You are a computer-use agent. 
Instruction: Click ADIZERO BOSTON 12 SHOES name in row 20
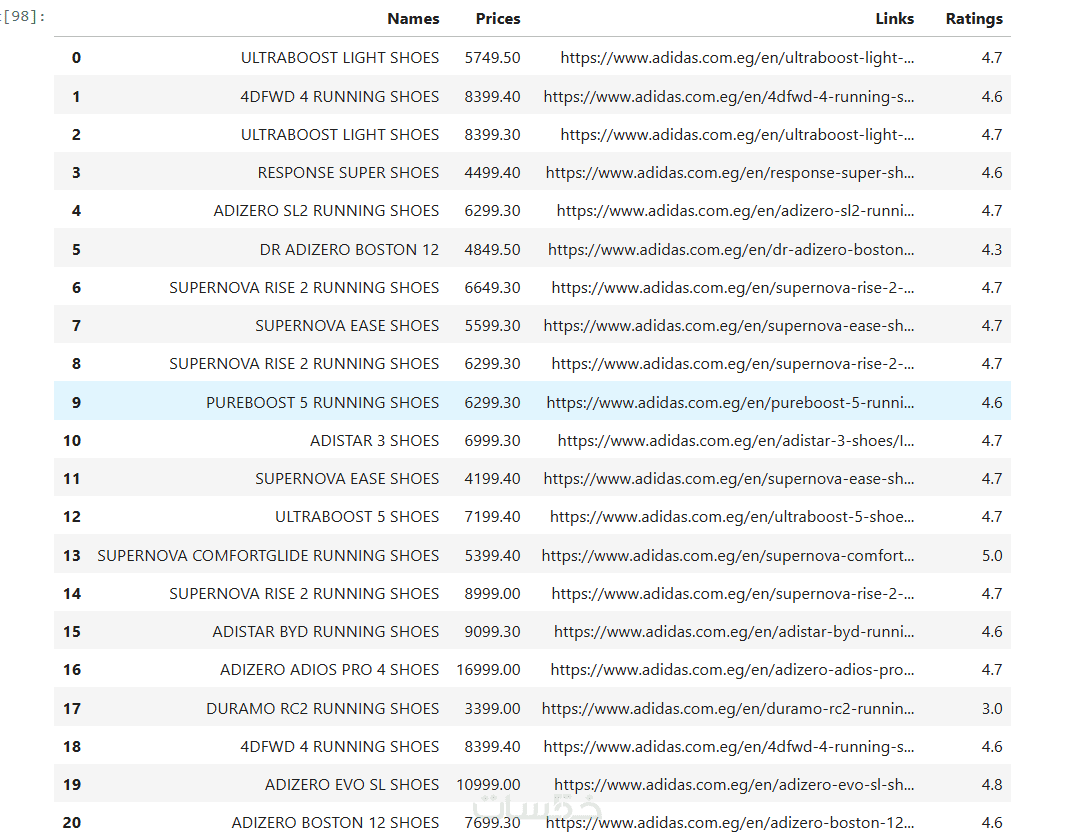335,823
